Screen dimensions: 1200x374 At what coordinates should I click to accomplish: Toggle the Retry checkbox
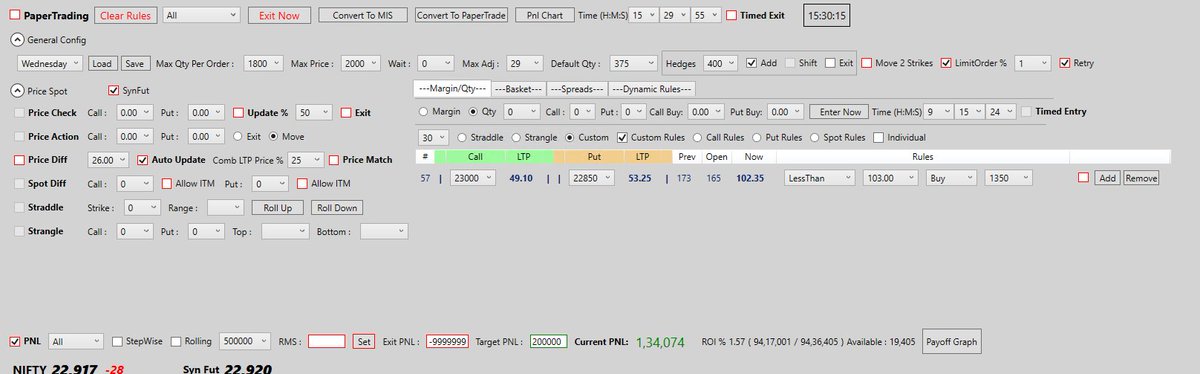[1064, 63]
